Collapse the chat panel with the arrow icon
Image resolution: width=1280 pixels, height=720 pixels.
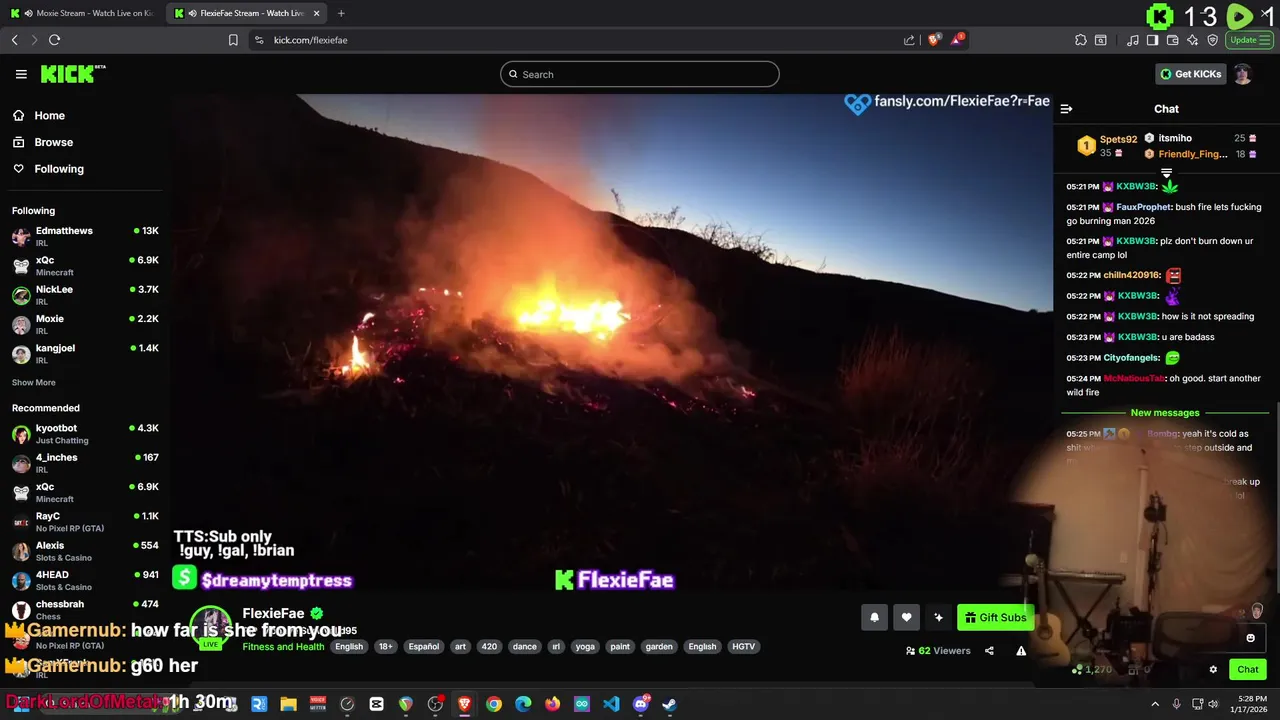click(x=1066, y=109)
